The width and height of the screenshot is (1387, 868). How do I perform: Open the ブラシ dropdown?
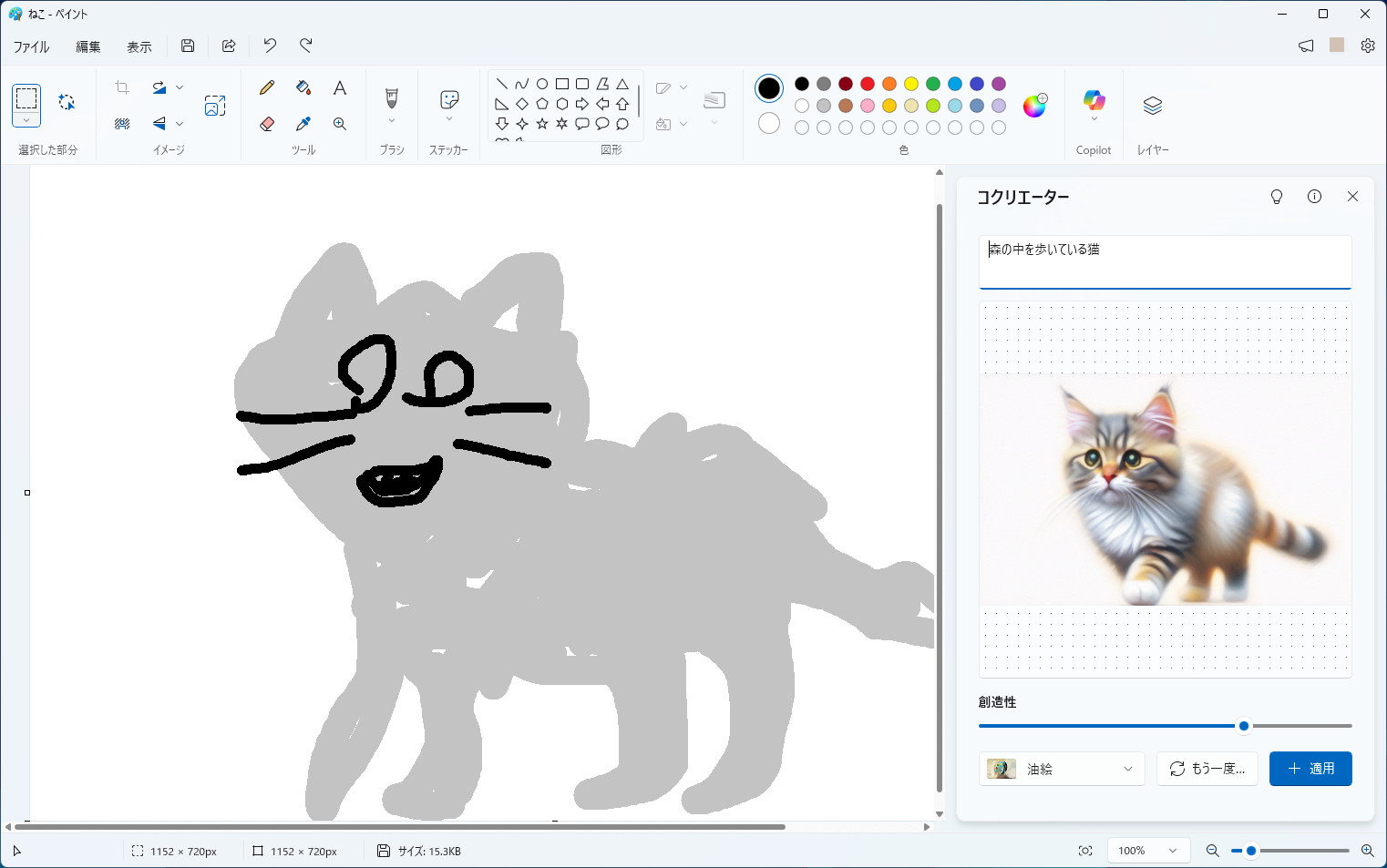click(x=391, y=119)
